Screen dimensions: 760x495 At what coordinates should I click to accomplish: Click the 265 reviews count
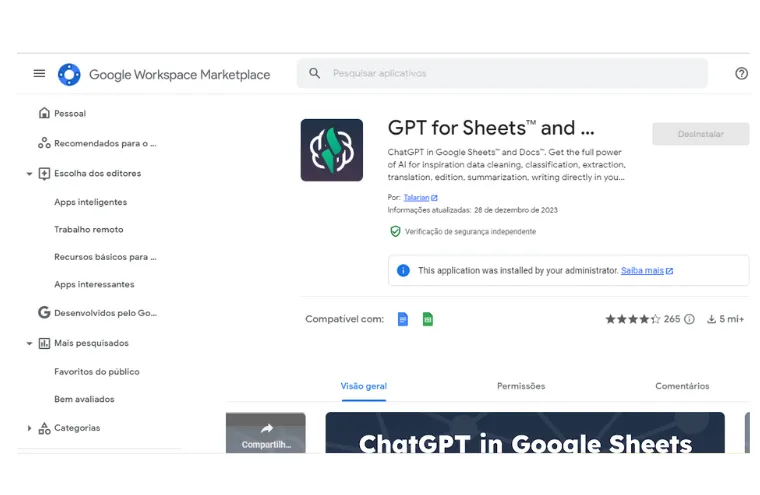point(672,319)
